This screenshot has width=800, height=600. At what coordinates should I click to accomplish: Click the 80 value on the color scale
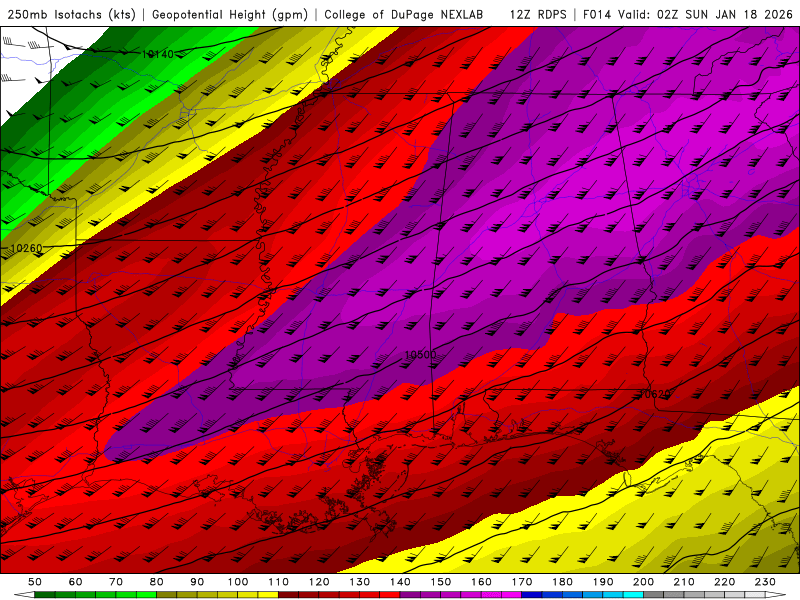[157, 582]
